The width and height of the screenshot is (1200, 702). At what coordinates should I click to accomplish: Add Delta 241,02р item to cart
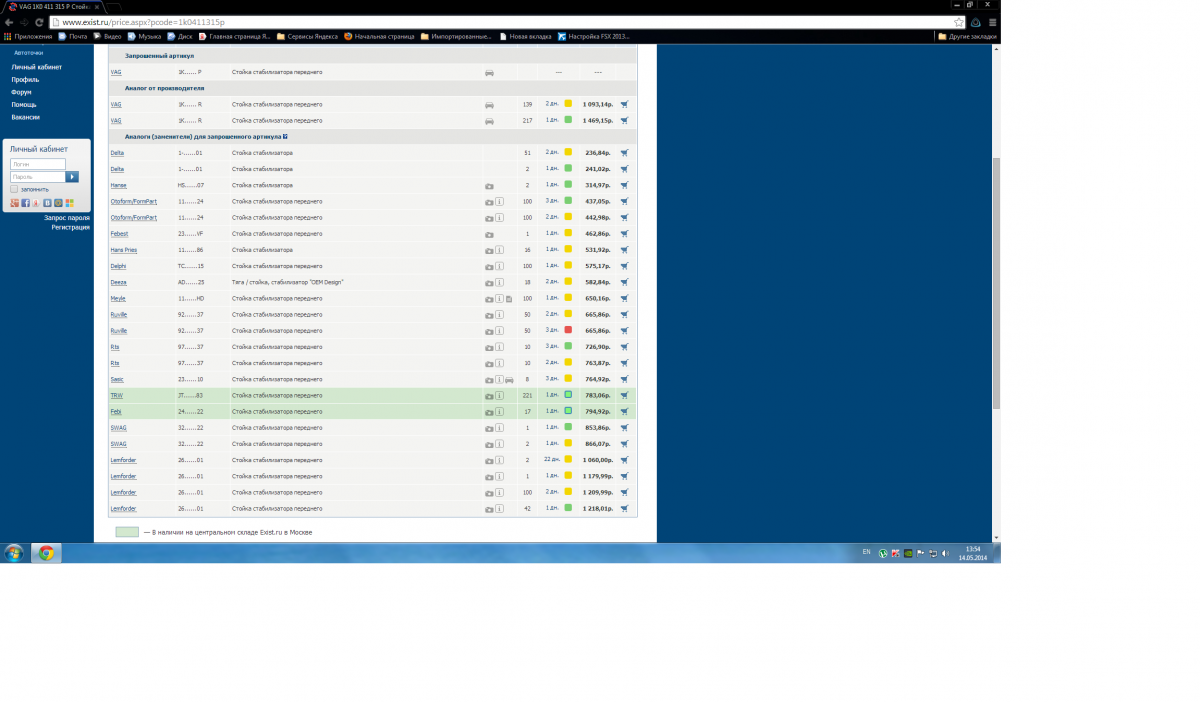click(624, 169)
